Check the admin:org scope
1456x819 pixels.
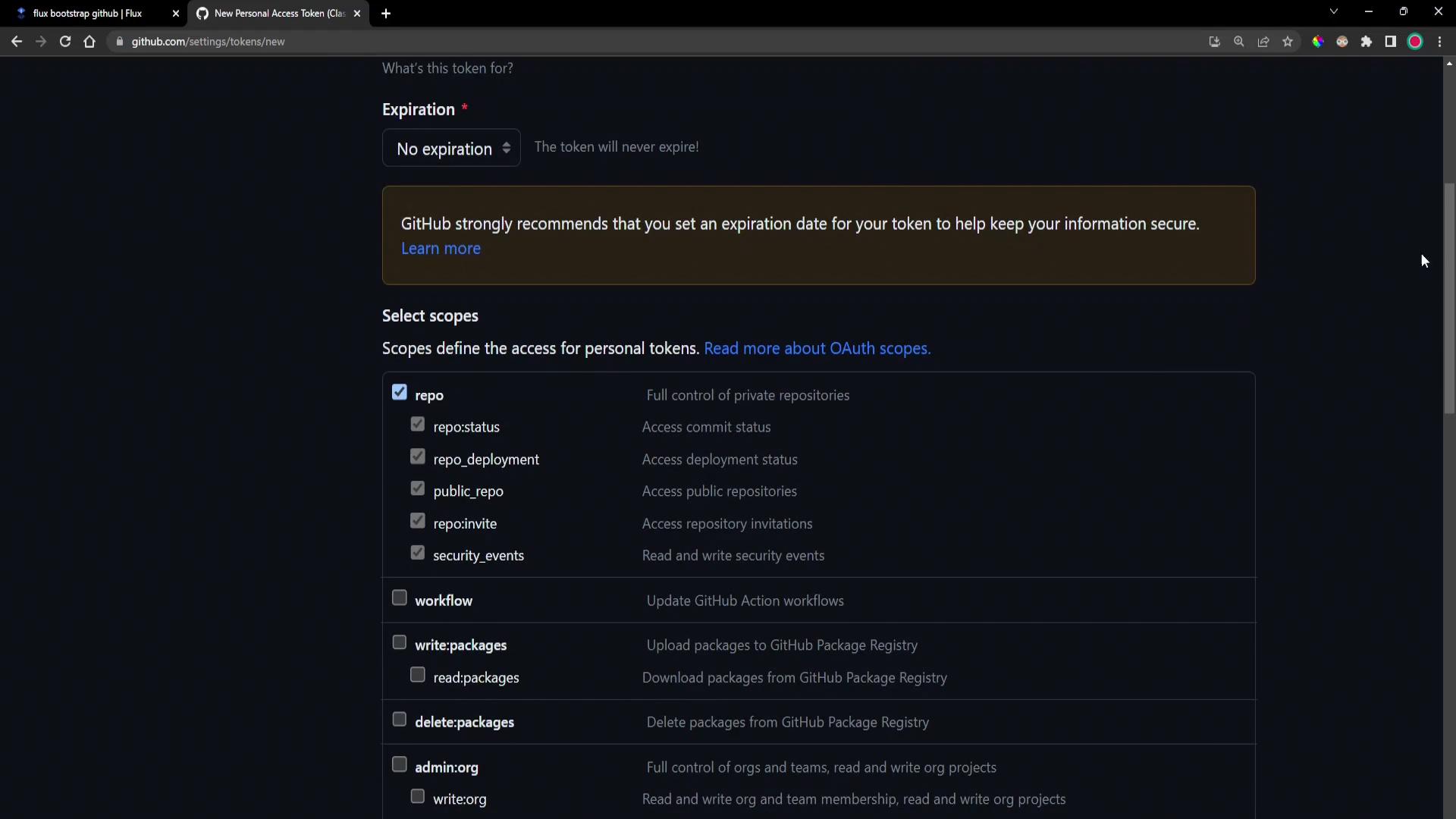(x=400, y=764)
